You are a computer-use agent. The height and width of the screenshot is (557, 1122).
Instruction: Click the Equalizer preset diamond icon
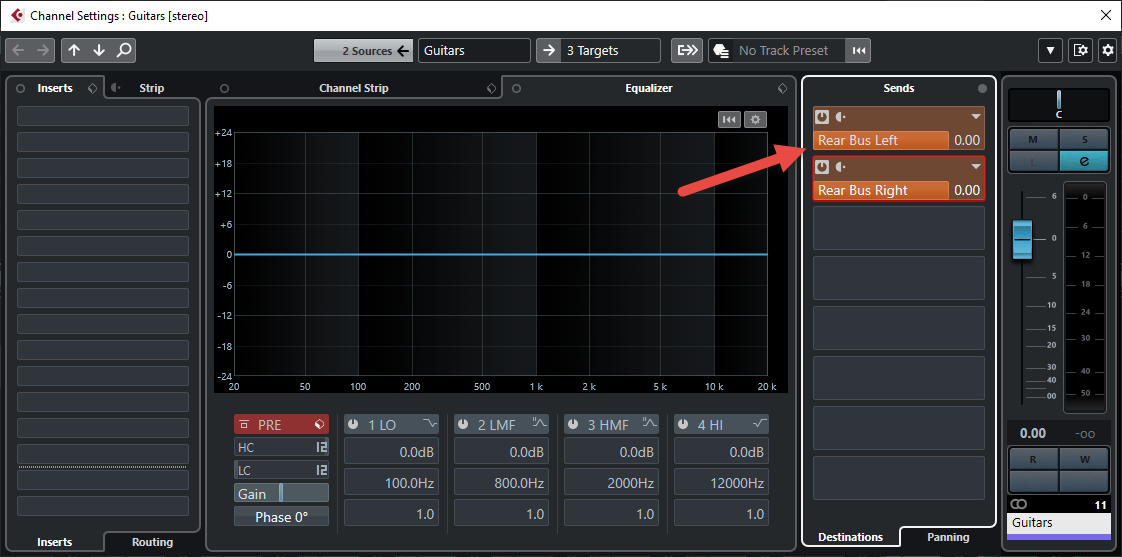coord(782,89)
